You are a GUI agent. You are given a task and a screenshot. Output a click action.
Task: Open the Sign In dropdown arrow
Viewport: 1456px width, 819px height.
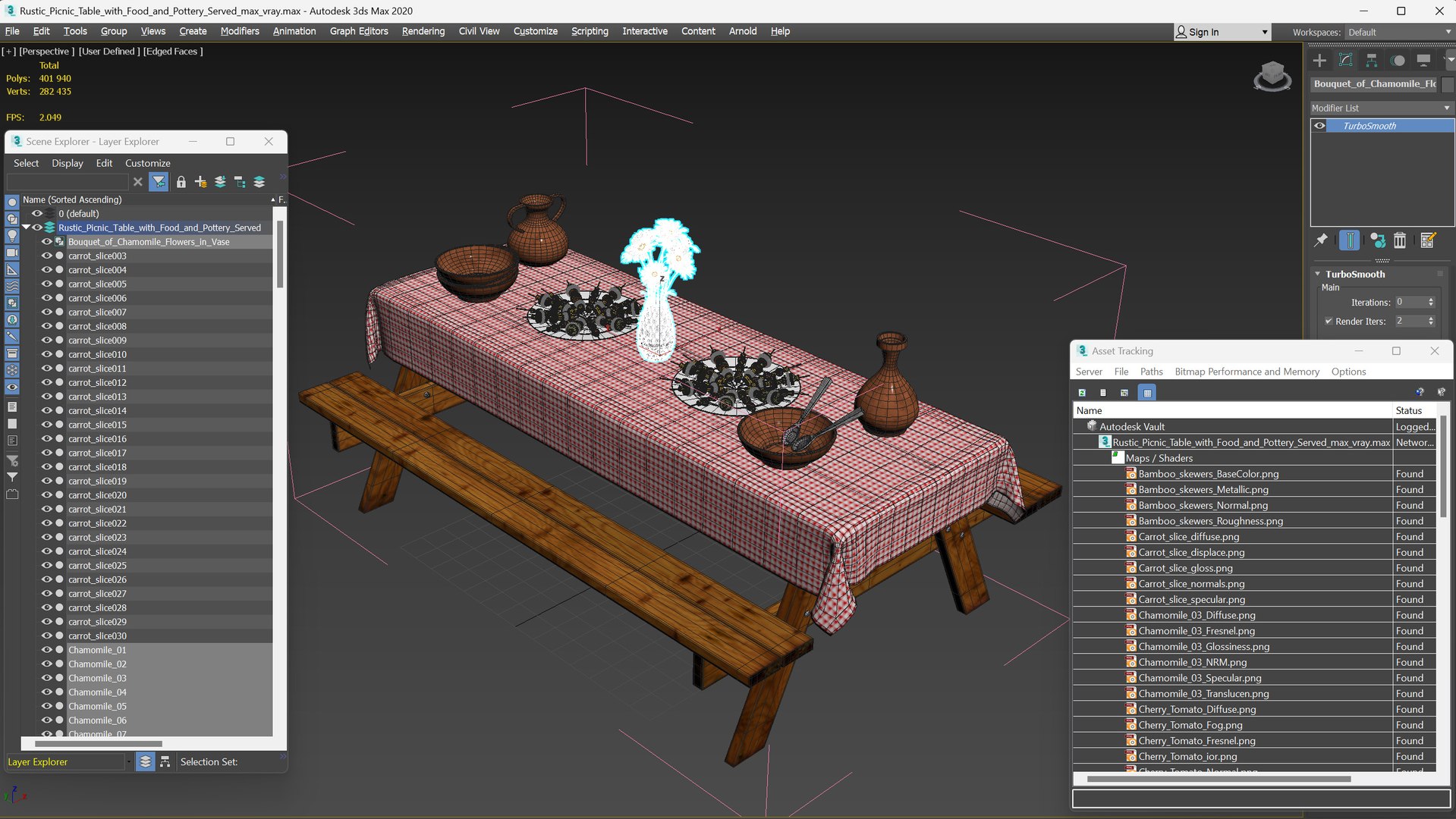click(1264, 33)
